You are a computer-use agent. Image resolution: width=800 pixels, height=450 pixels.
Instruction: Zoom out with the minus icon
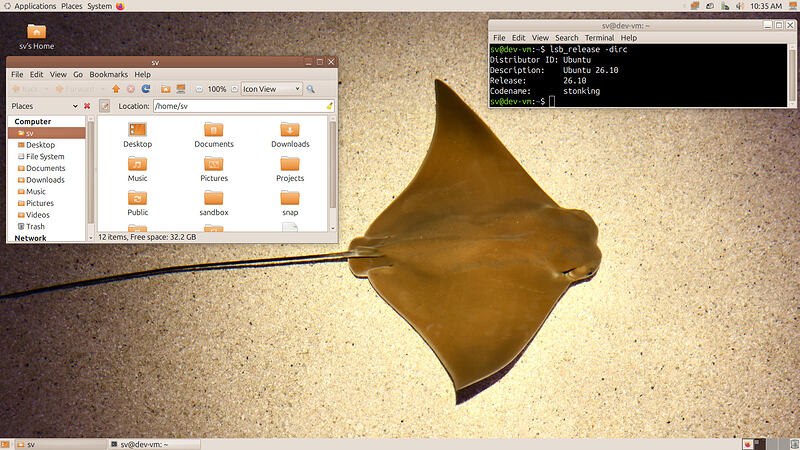[x=199, y=89]
